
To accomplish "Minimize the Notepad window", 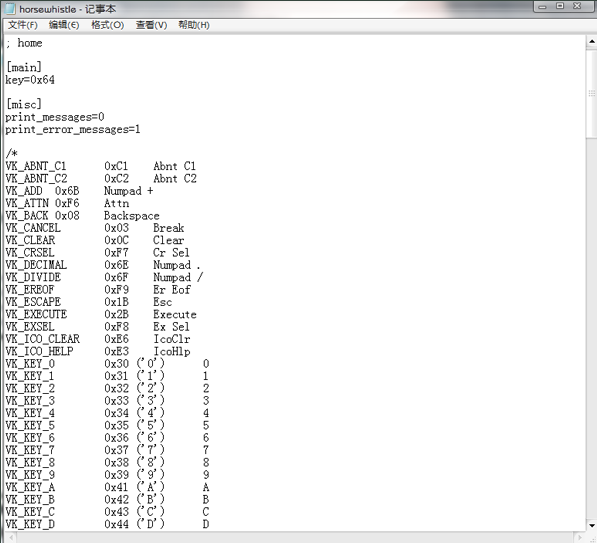I will 543,6.
